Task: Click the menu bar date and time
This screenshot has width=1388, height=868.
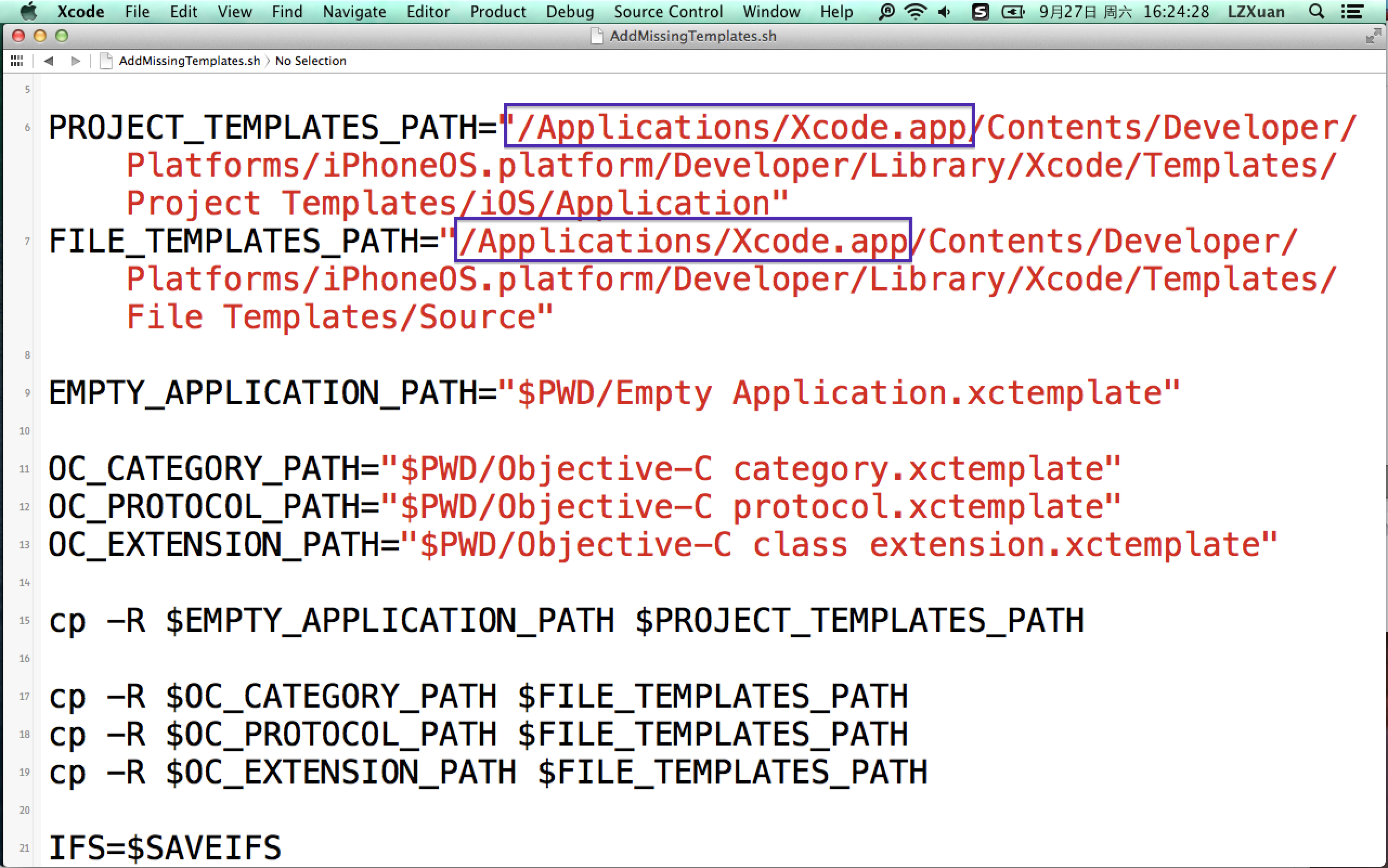Action: point(1124,11)
